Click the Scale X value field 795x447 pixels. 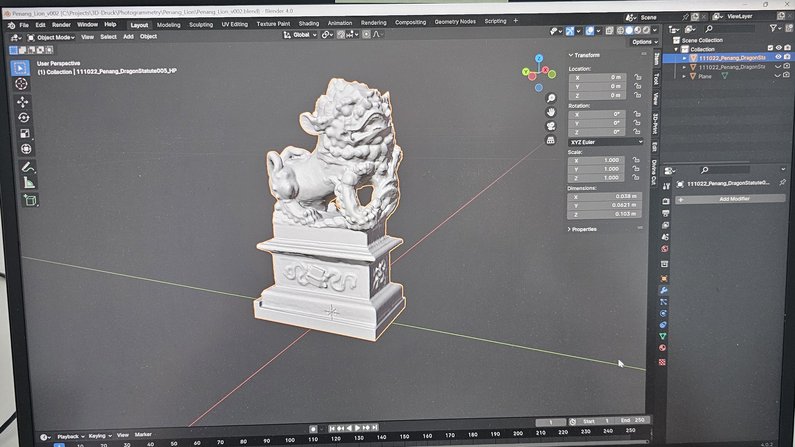[x=597, y=160]
